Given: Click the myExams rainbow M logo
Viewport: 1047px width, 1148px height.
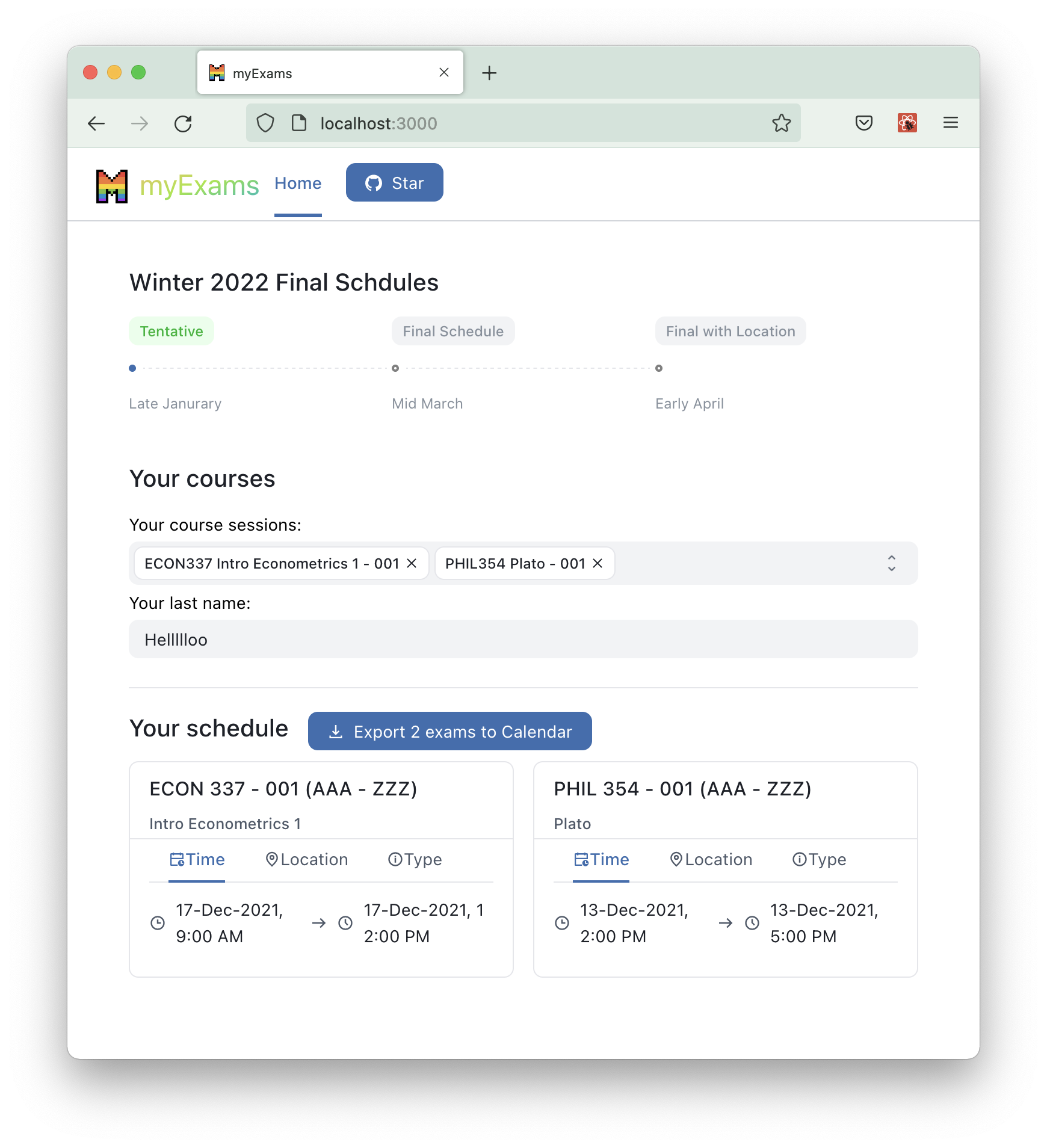Looking at the screenshot, I should (x=112, y=186).
